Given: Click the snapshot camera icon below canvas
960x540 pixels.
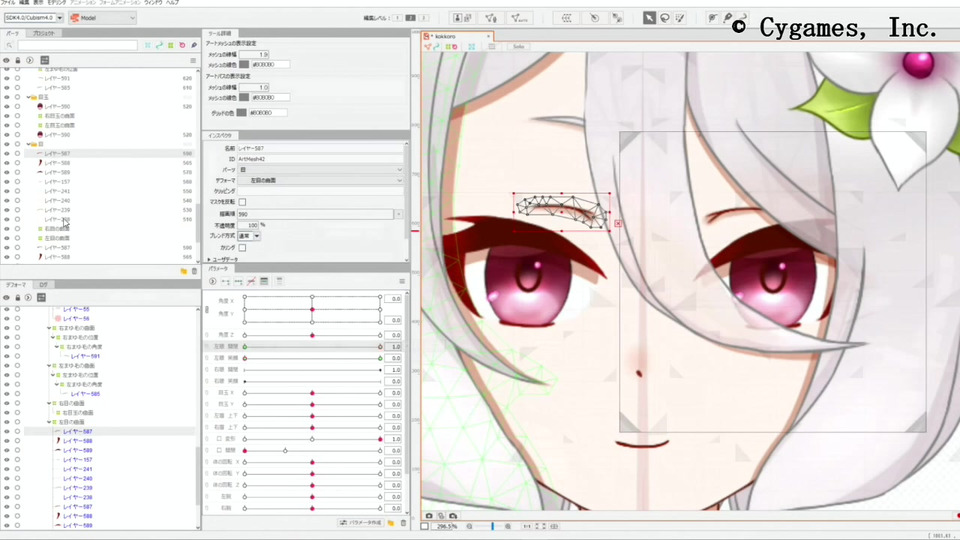Looking at the screenshot, I should 429,516.
